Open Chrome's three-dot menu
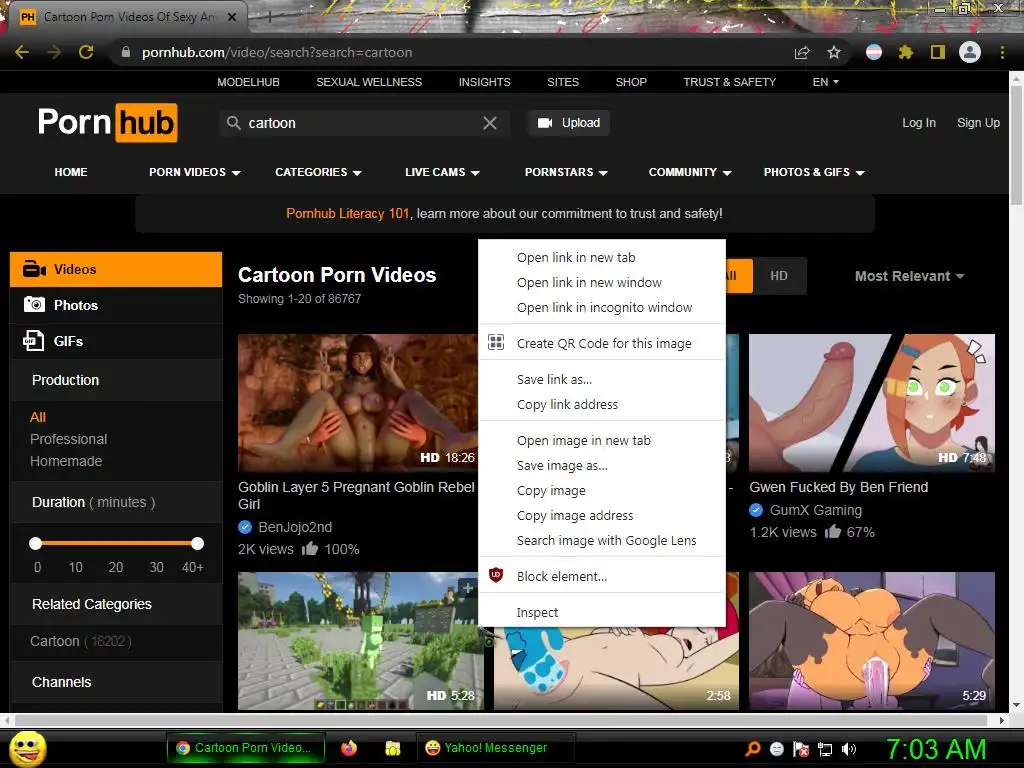The image size is (1024, 768). (x=1002, y=52)
